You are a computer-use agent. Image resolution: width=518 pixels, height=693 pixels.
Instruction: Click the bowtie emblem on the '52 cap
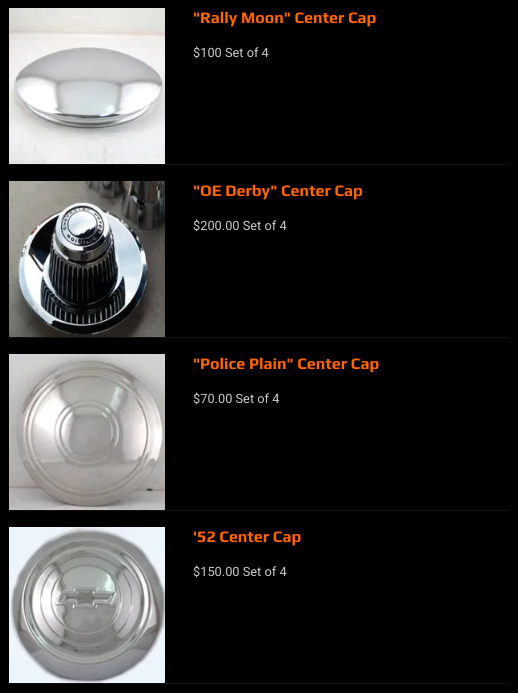87,597
